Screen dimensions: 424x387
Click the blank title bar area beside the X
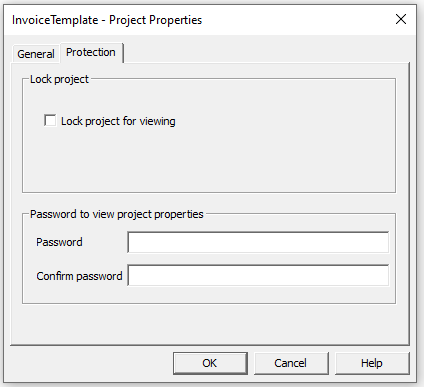tap(297, 19)
